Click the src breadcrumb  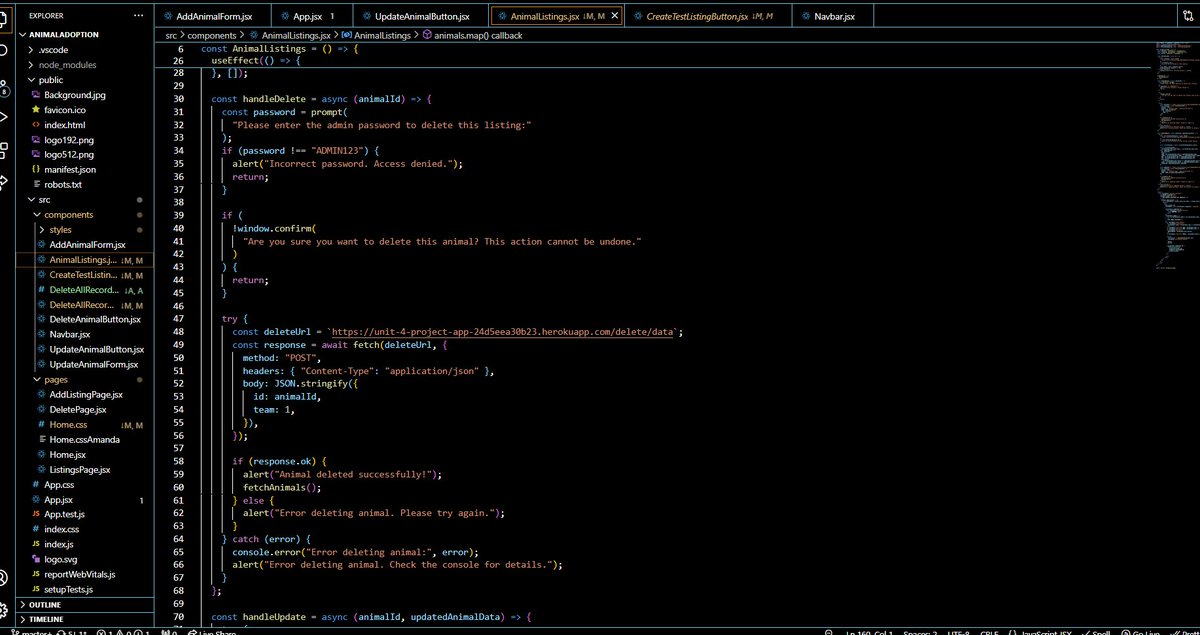172,35
